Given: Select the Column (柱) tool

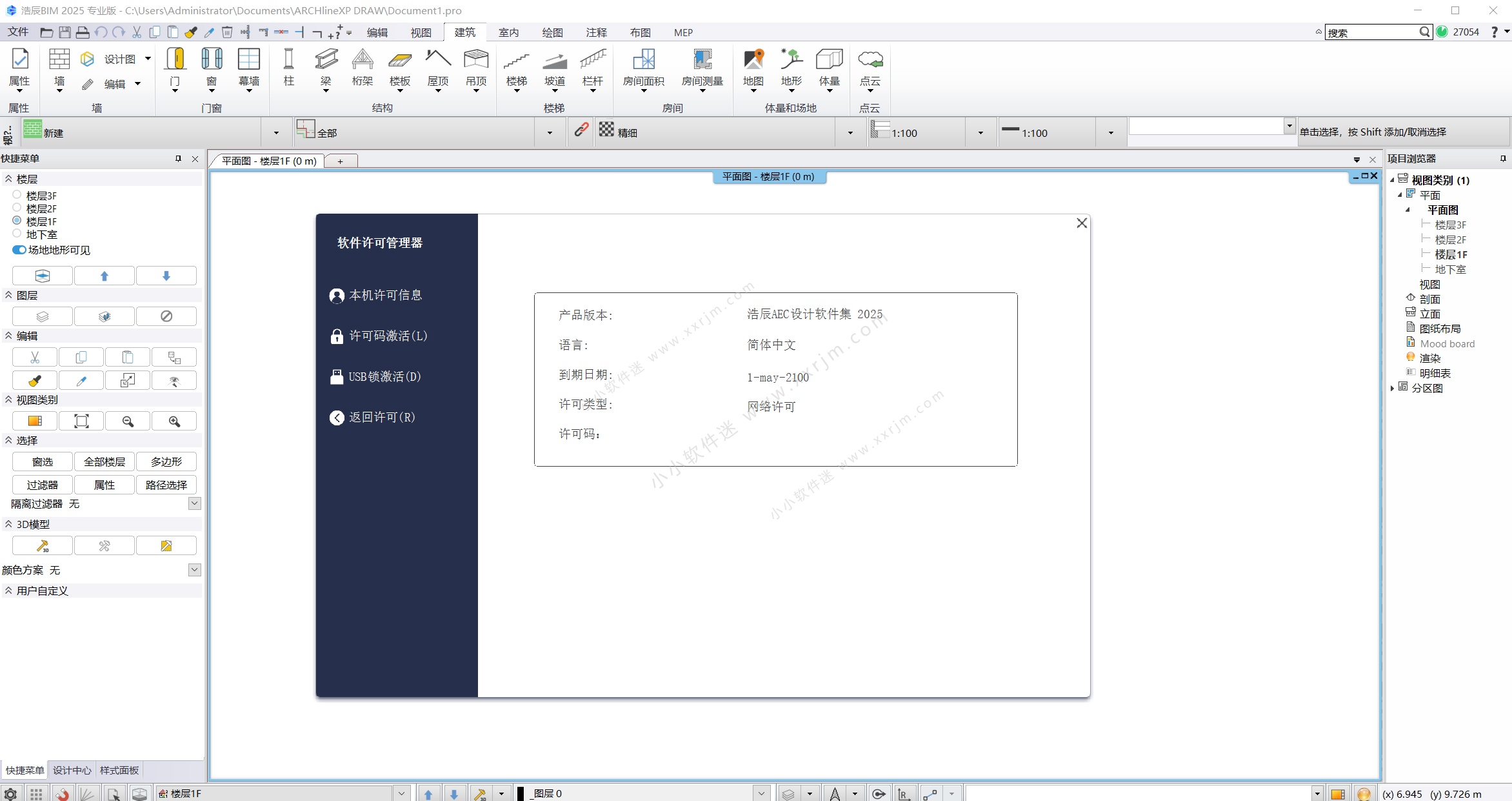Looking at the screenshot, I should (288, 68).
